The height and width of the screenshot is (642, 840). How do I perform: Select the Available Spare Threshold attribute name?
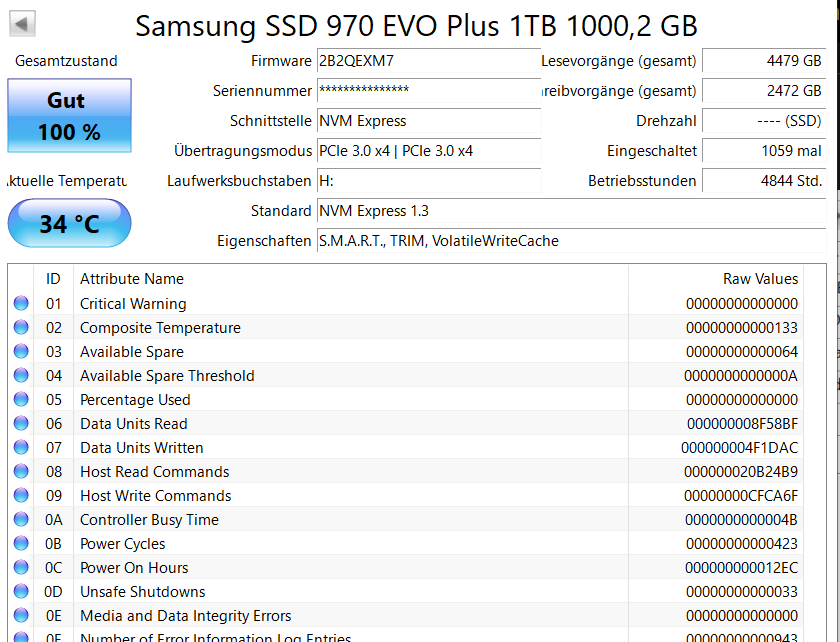pyautogui.click(x=167, y=376)
